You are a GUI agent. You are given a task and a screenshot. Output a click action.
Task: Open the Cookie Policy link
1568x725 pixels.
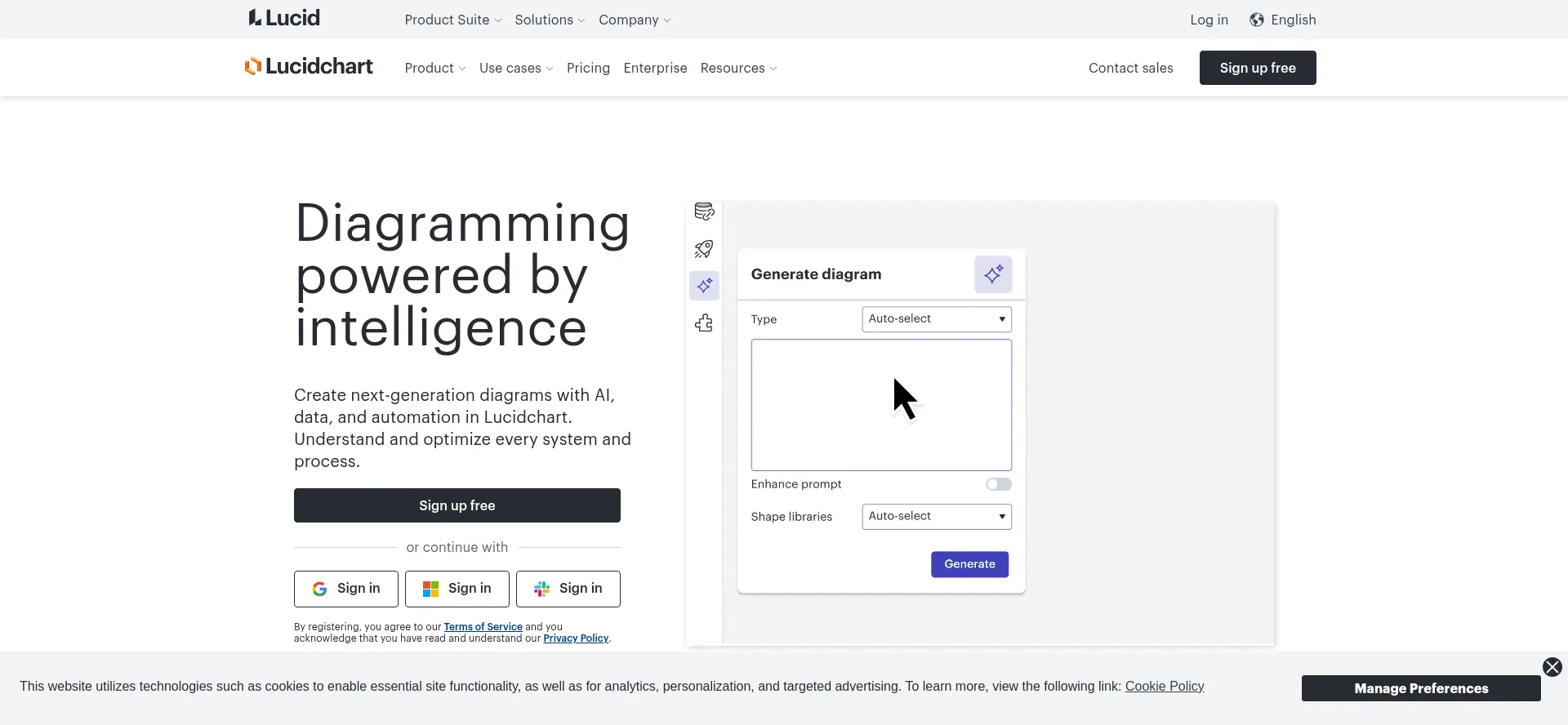1165,687
